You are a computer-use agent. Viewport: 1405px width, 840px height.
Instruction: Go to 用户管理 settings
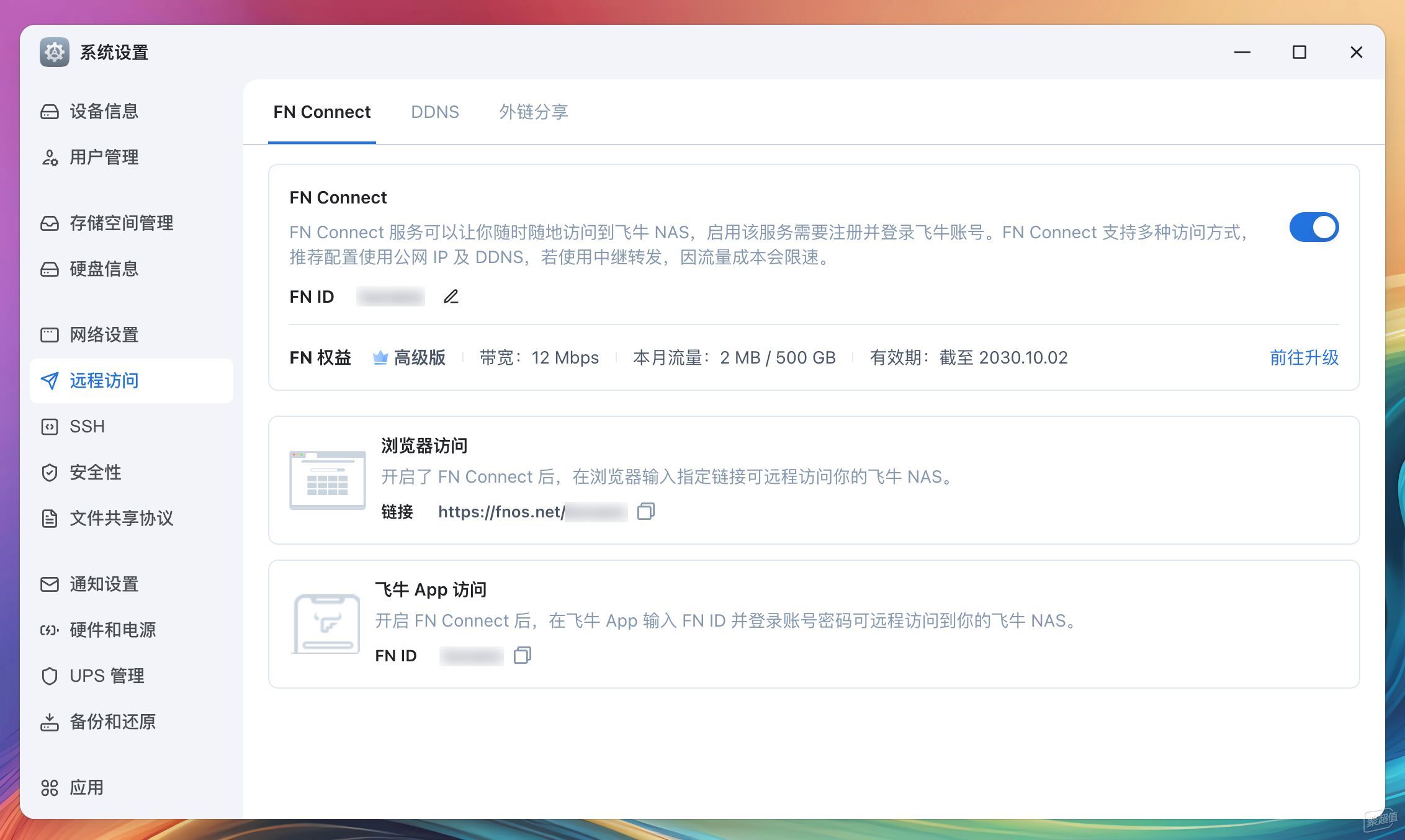click(x=104, y=158)
